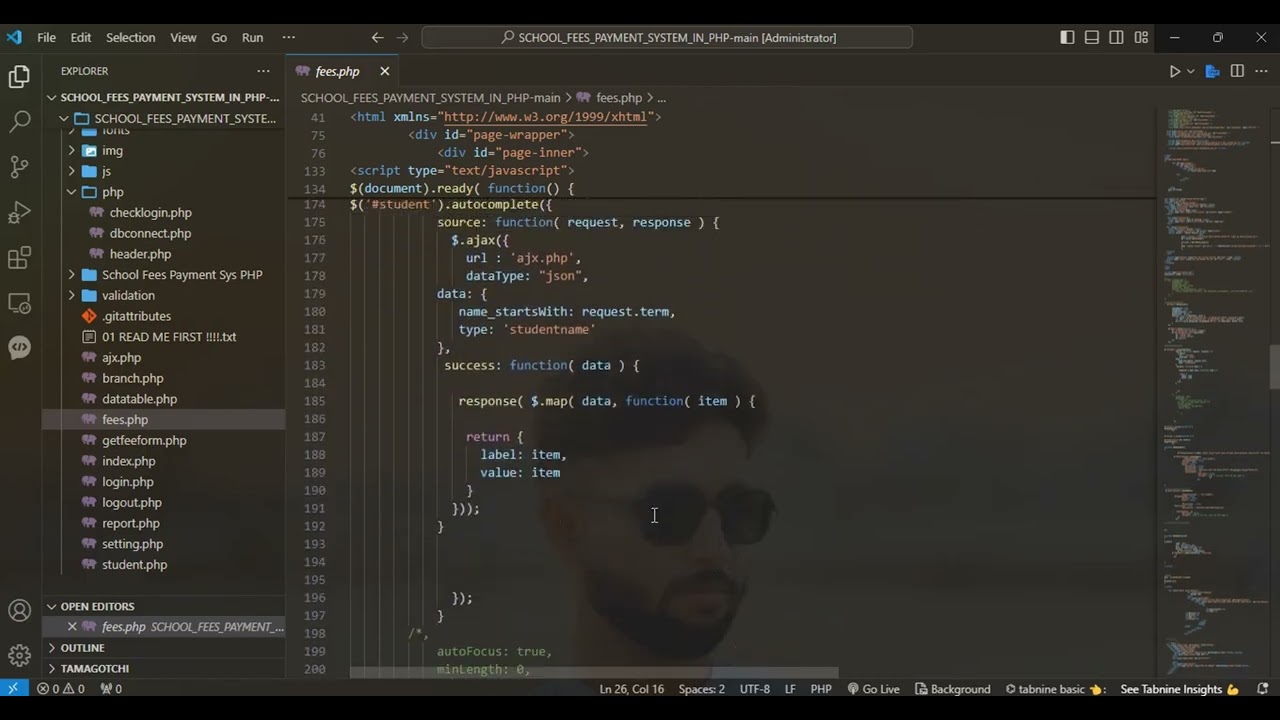The height and width of the screenshot is (720, 1280).
Task: Toggle the secondary side bar
Action: (x=1116, y=37)
